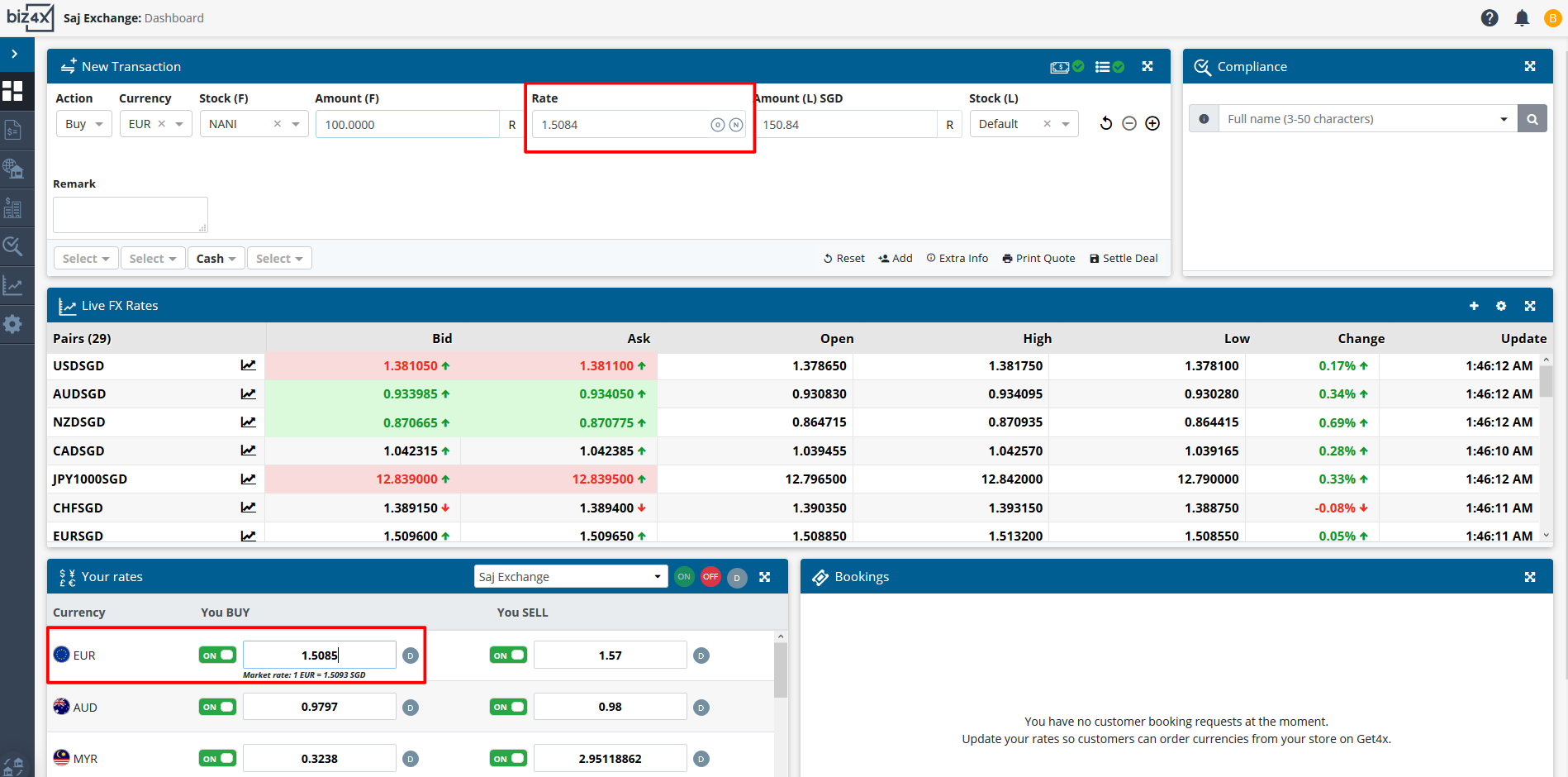The width and height of the screenshot is (1568, 777).
Task: Toggle EUR You BUY switch
Action: (x=217, y=655)
